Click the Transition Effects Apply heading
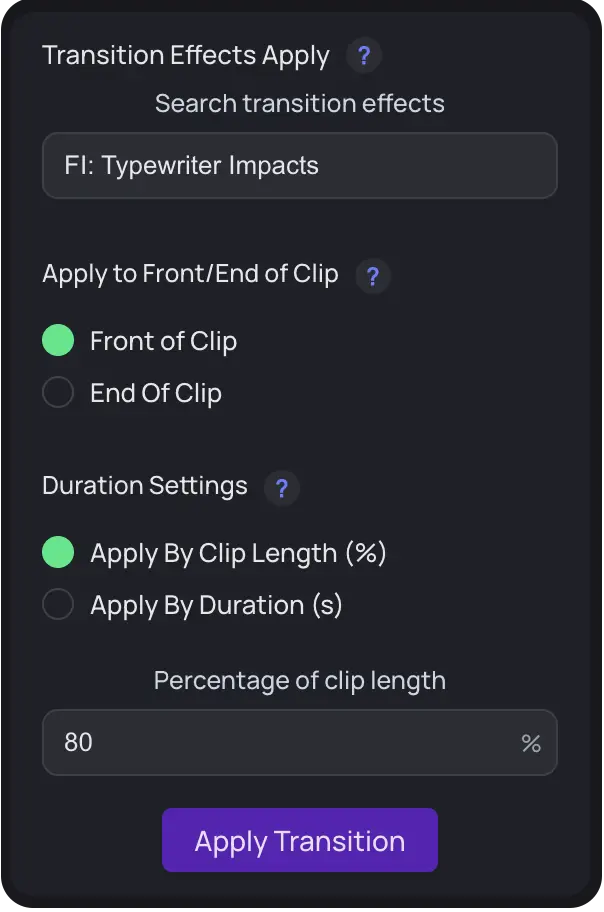Image resolution: width=604 pixels, height=912 pixels. pyautogui.click(x=184, y=55)
